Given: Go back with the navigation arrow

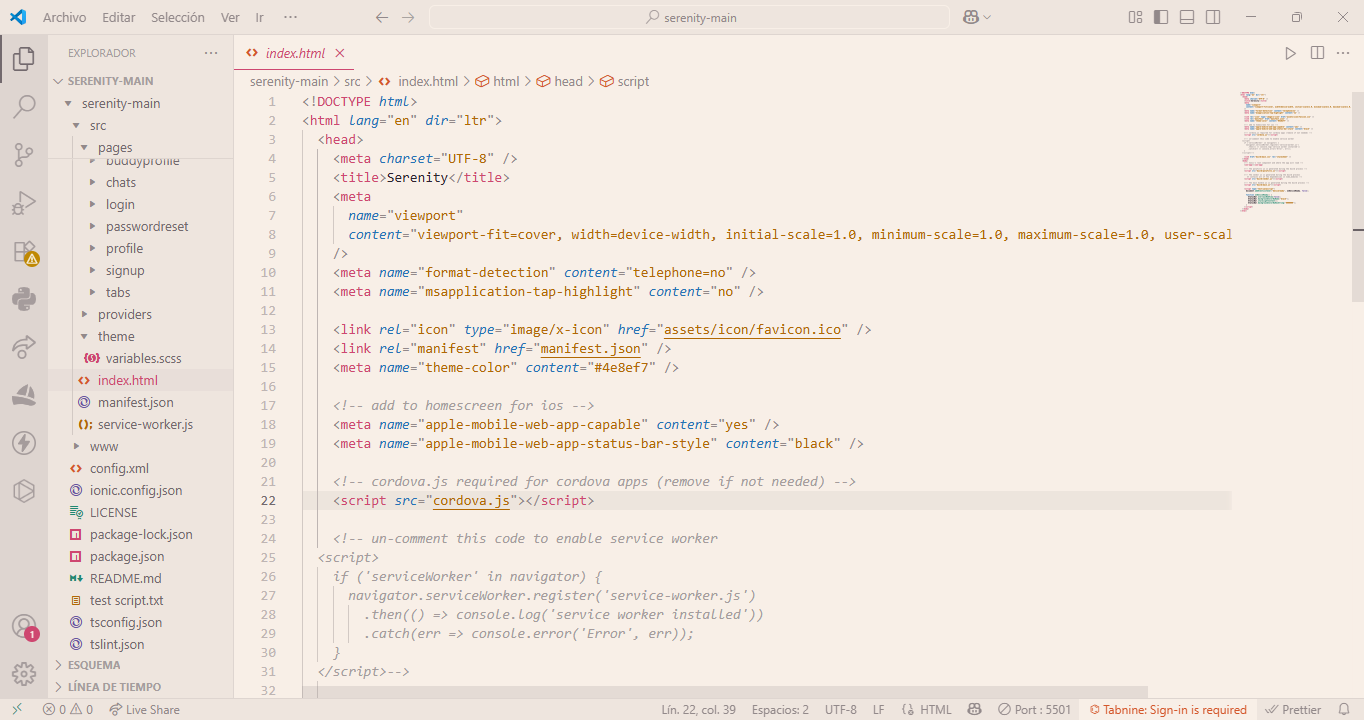Looking at the screenshot, I should point(382,17).
